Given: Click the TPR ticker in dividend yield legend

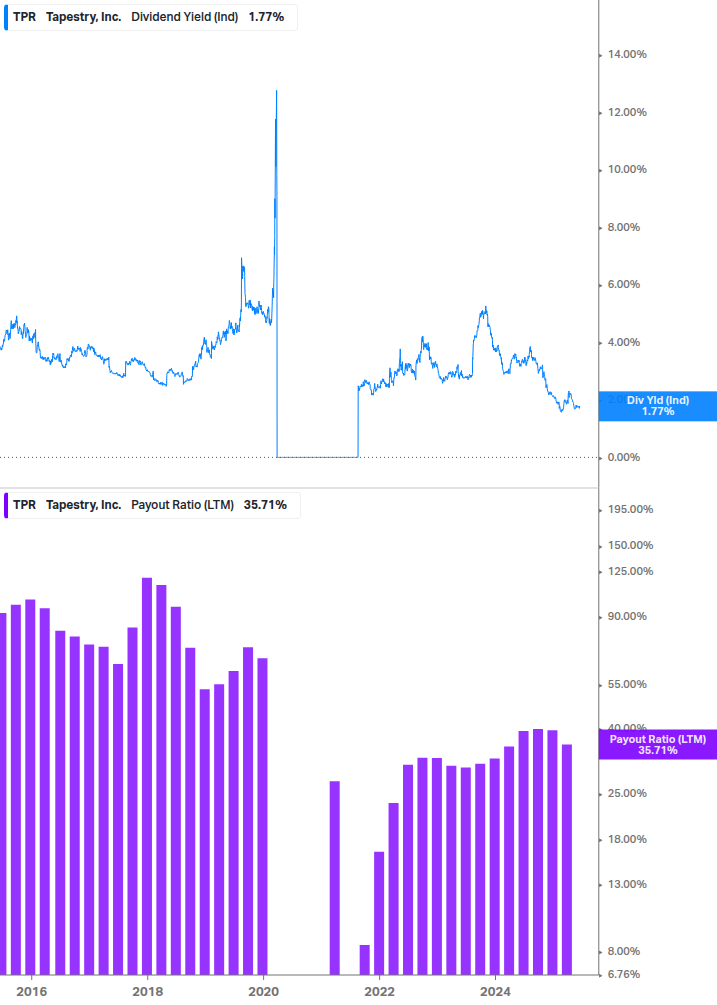Looking at the screenshot, I should click(x=24, y=17).
